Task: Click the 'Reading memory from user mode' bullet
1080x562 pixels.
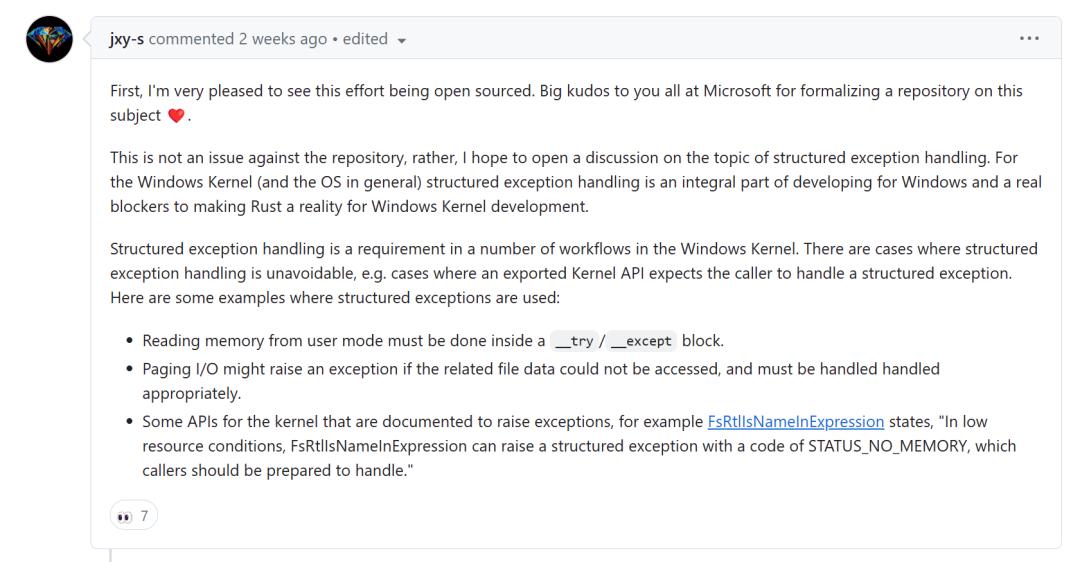Action: click(433, 341)
